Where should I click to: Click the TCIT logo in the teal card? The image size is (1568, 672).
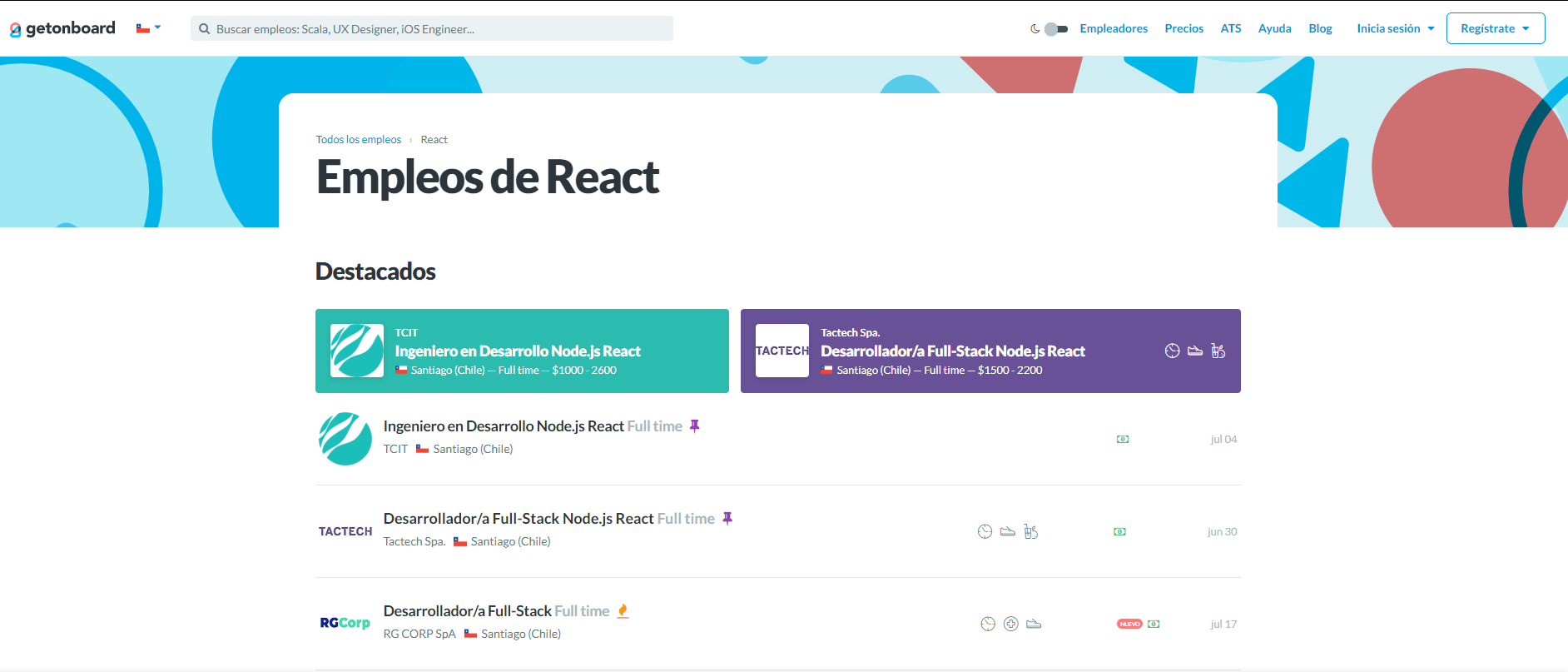click(x=357, y=351)
